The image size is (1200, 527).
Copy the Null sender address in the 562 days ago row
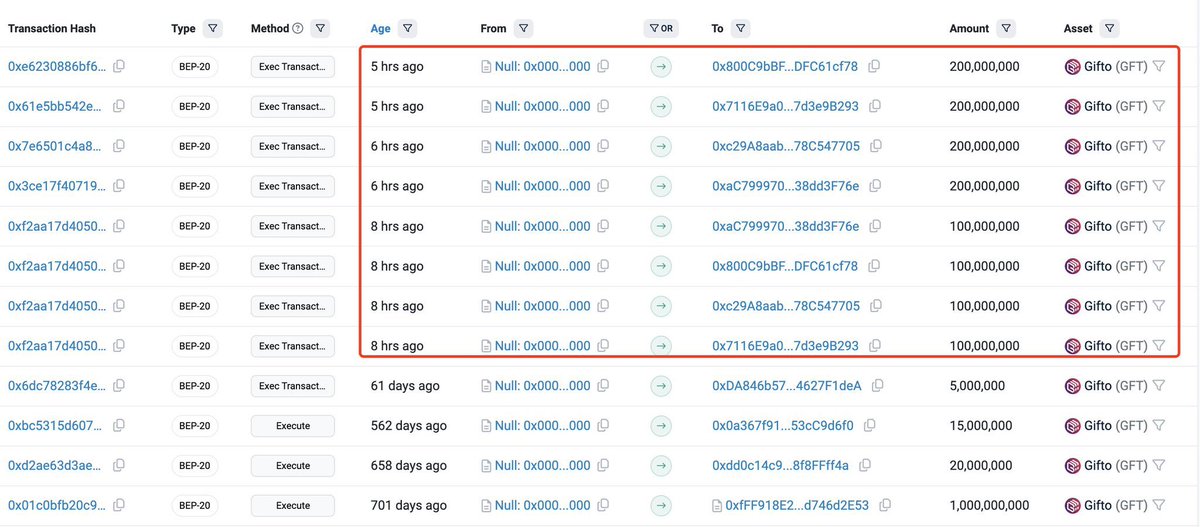tap(603, 426)
